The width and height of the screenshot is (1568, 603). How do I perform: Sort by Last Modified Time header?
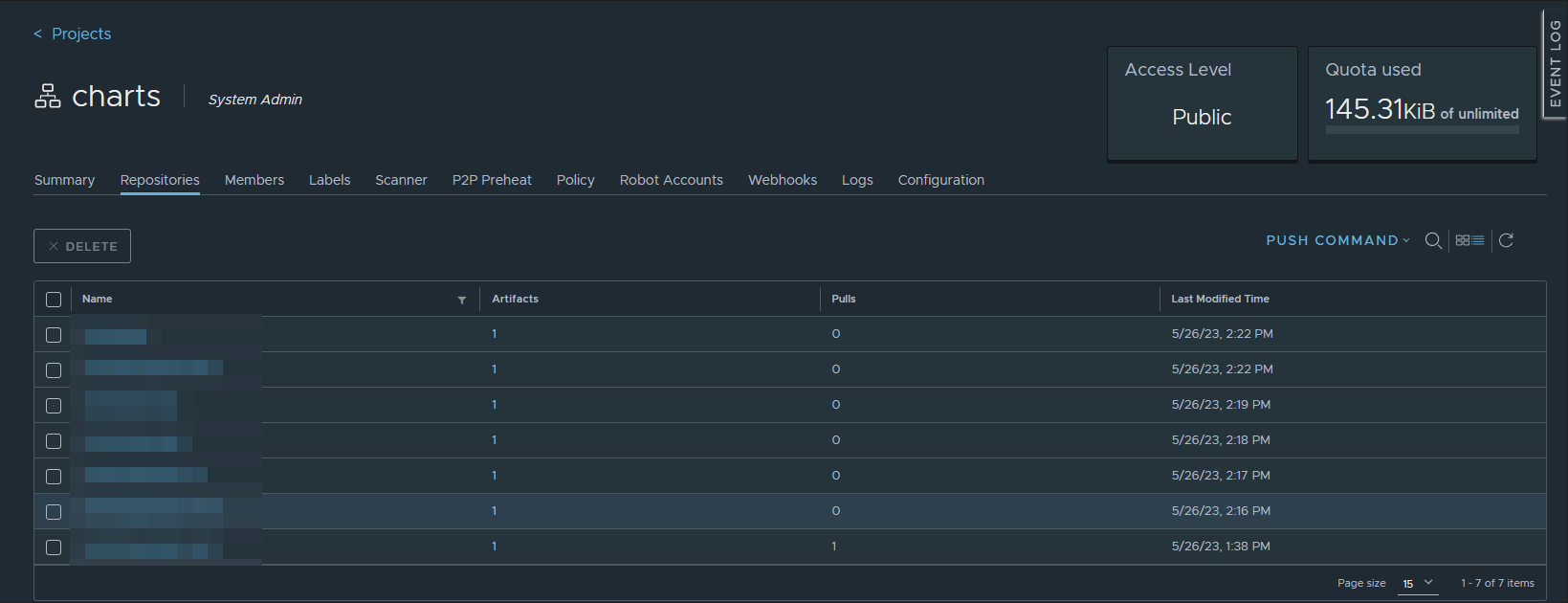pos(1220,299)
